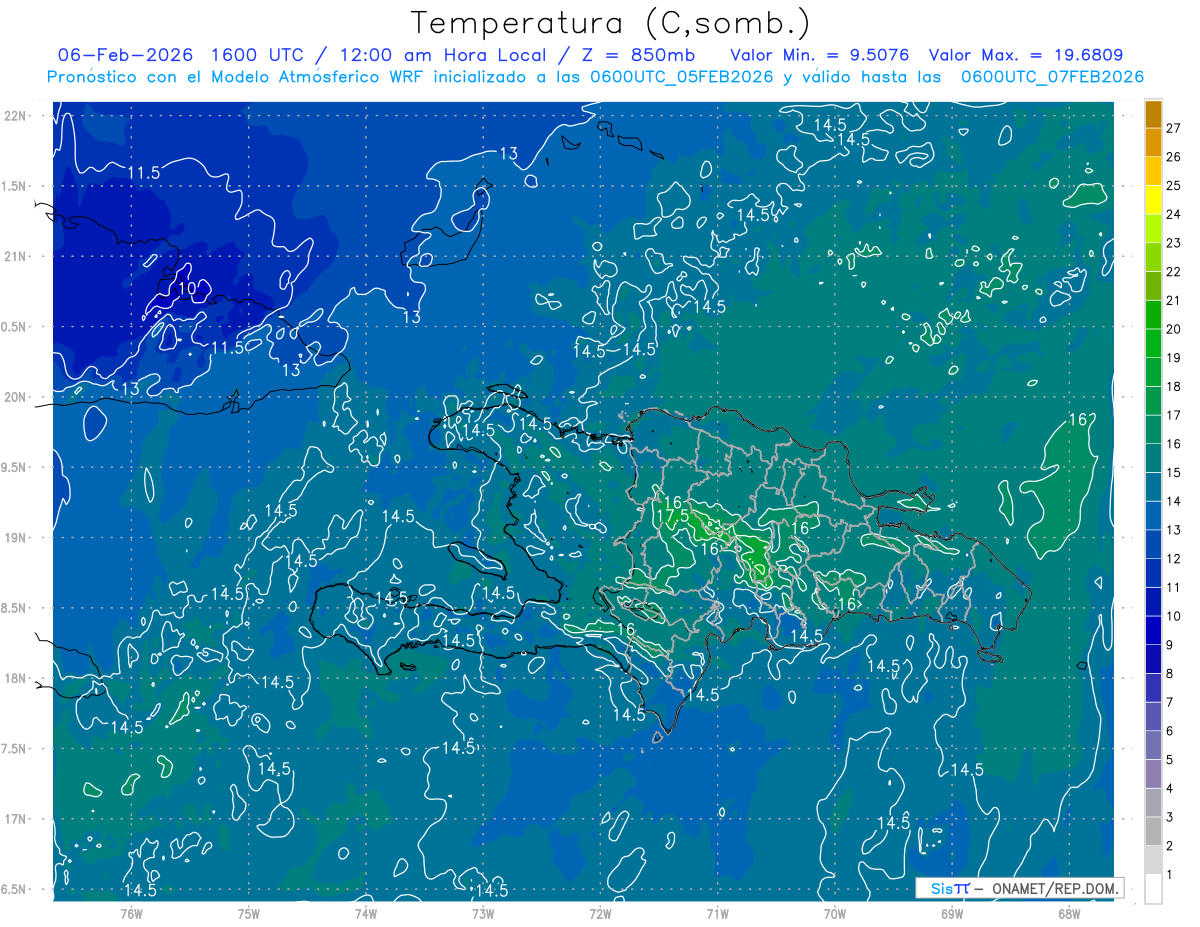Click the white bottom colorbar segment
This screenshot has width=1200, height=927.
click(1153, 889)
